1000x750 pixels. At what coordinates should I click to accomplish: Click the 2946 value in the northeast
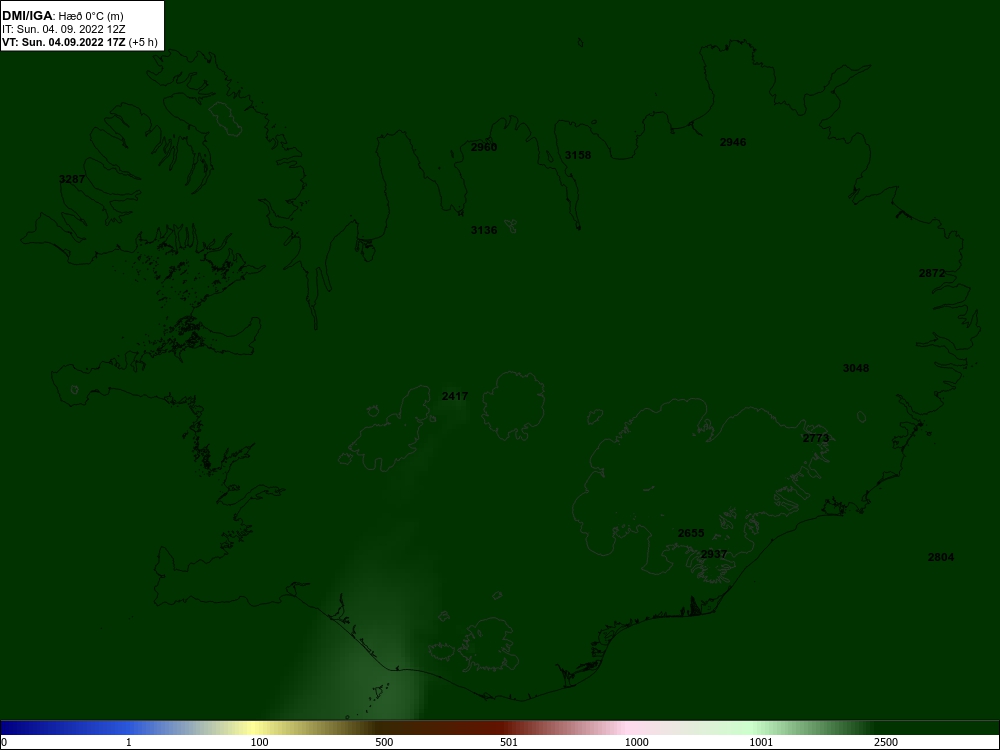click(x=733, y=142)
